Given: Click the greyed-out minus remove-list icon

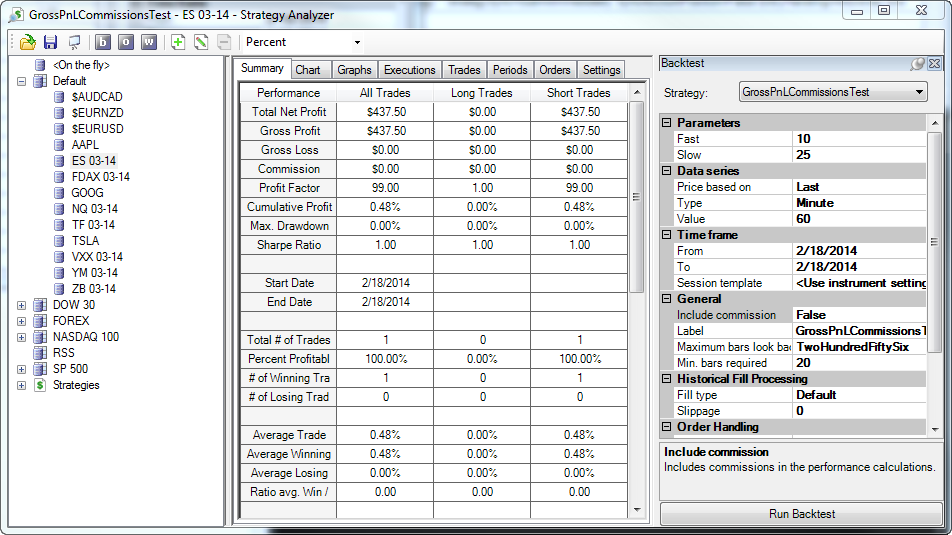Looking at the screenshot, I should pos(224,42).
